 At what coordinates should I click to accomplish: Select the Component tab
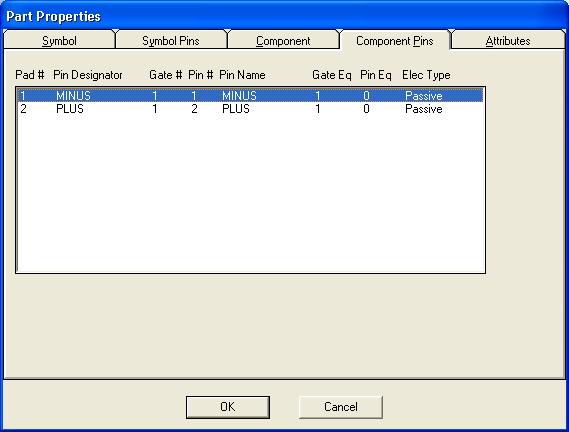click(283, 41)
